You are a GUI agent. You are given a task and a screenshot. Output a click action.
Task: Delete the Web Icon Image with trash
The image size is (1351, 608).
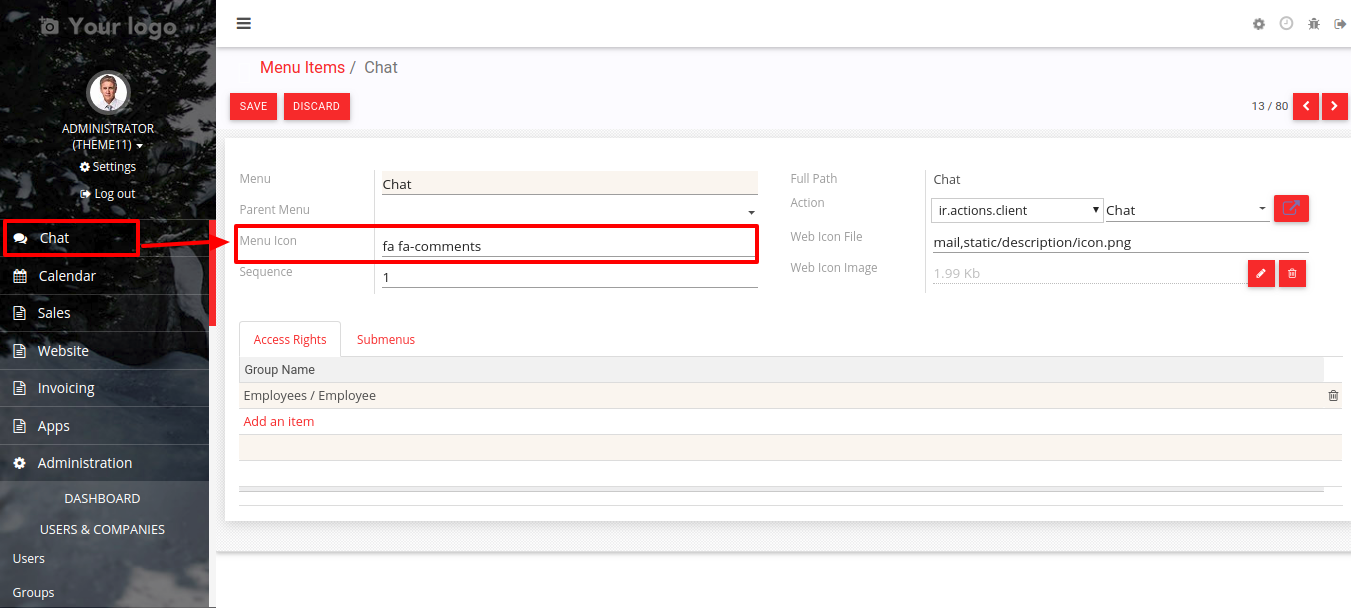(x=1292, y=273)
